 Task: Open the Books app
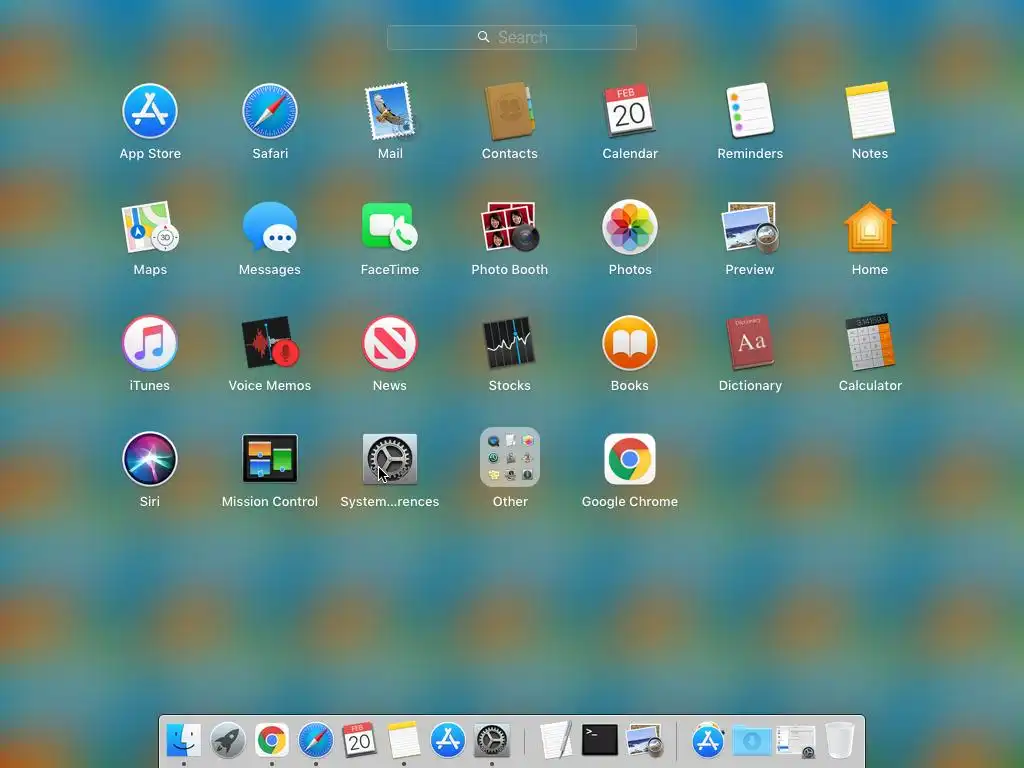(x=630, y=344)
